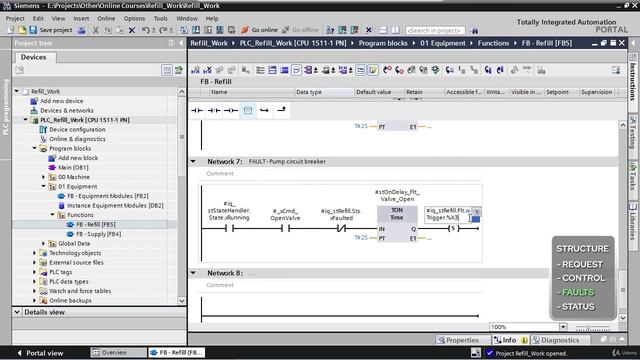Viewport: 640px width, 360px height.
Task: Expand the Technology objects node
Action: pyautogui.click(x=35, y=253)
